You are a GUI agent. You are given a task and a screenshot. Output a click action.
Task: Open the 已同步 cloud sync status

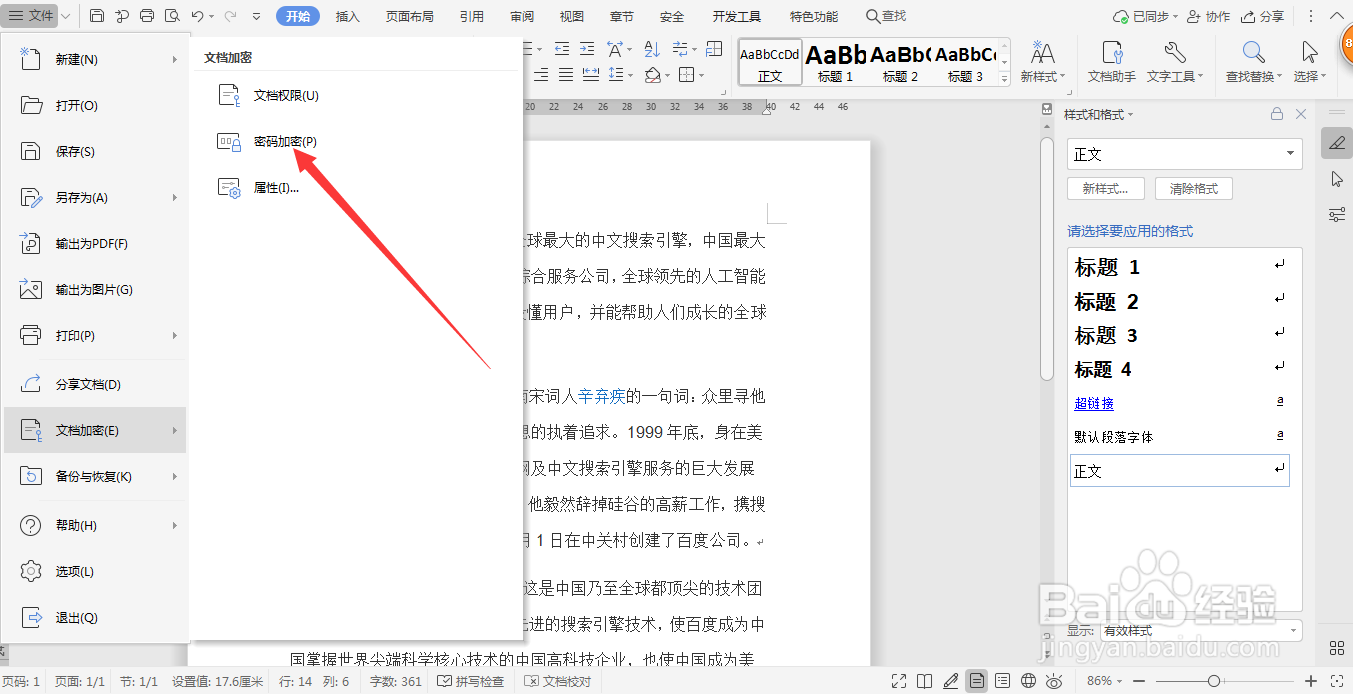1145,16
